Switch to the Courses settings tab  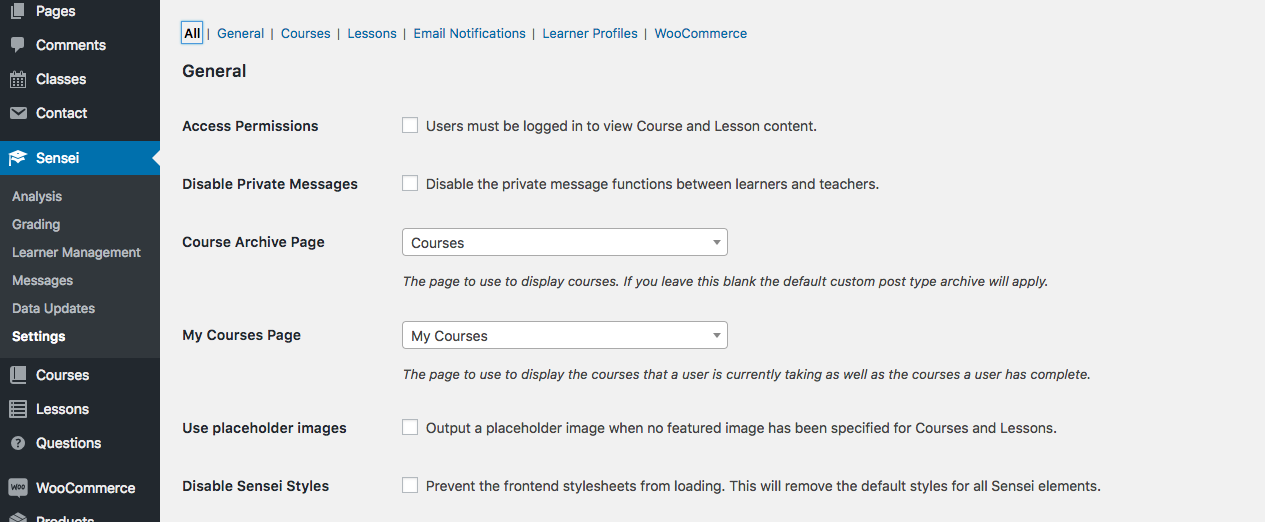coord(305,33)
